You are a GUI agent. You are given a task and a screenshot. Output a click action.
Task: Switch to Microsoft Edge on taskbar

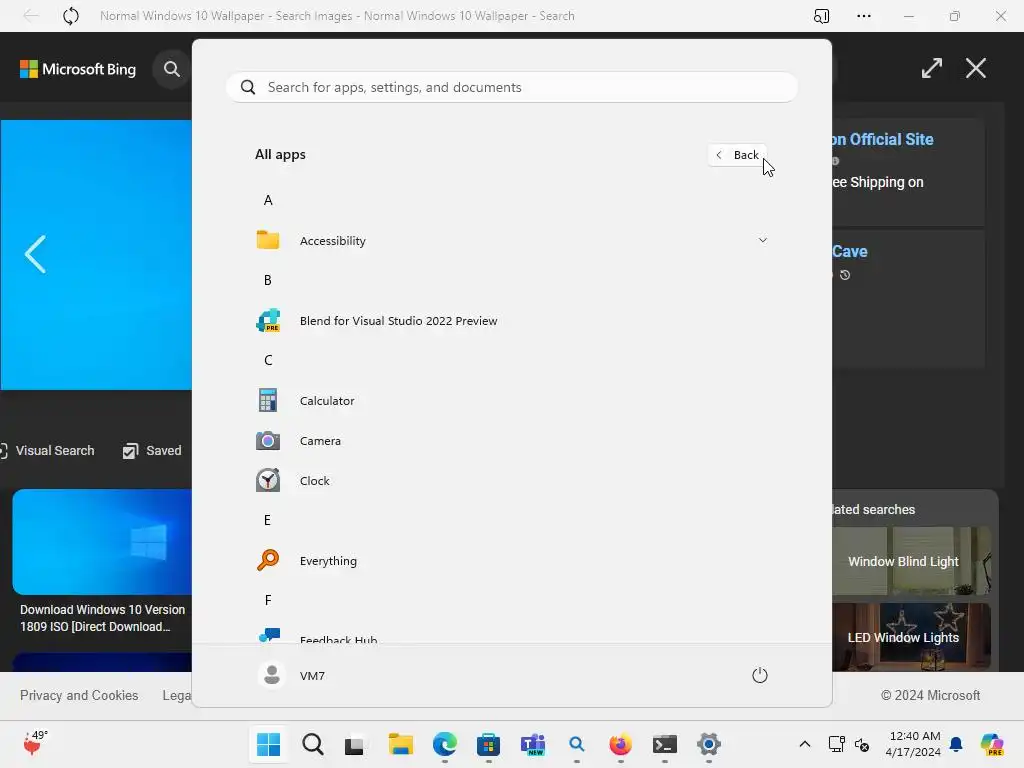(445, 744)
